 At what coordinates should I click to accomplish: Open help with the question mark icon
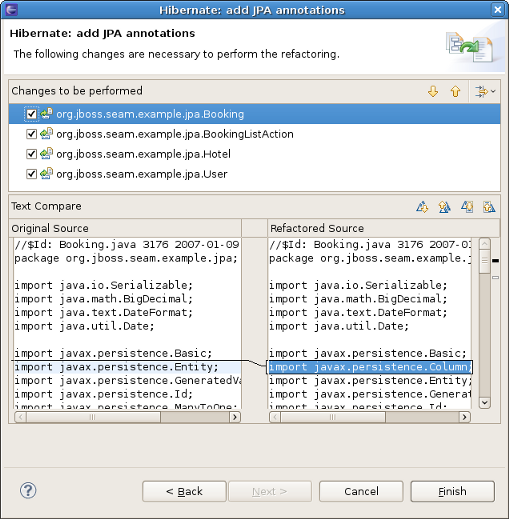[x=28, y=491]
